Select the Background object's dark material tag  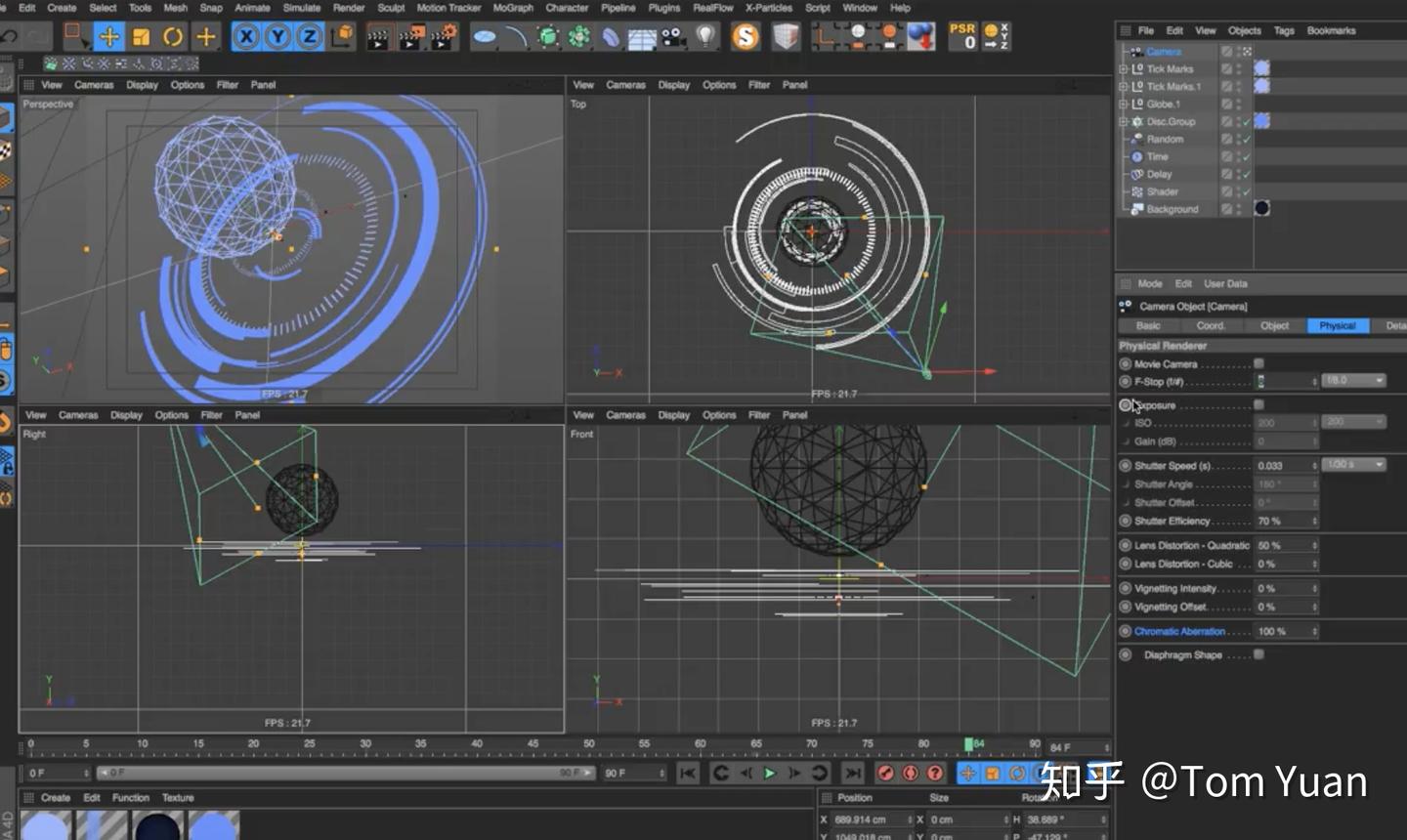[x=1262, y=208]
